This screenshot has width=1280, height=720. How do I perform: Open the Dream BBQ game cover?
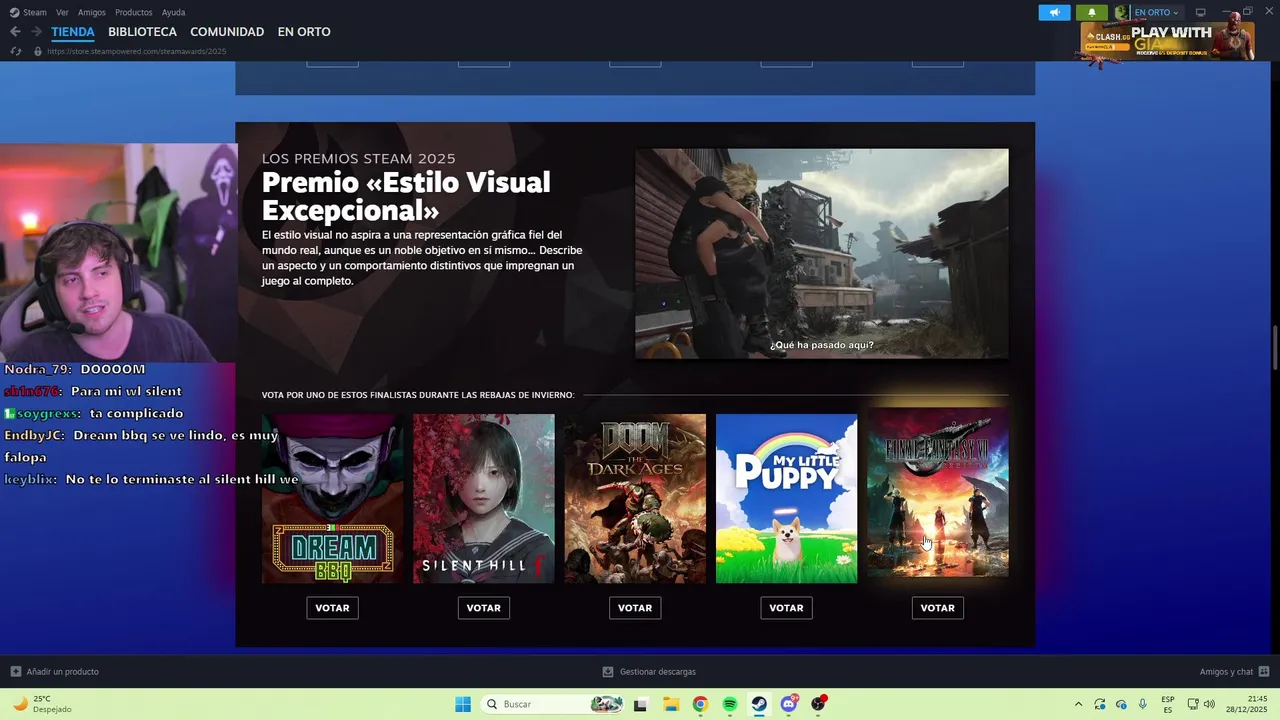(x=332, y=498)
